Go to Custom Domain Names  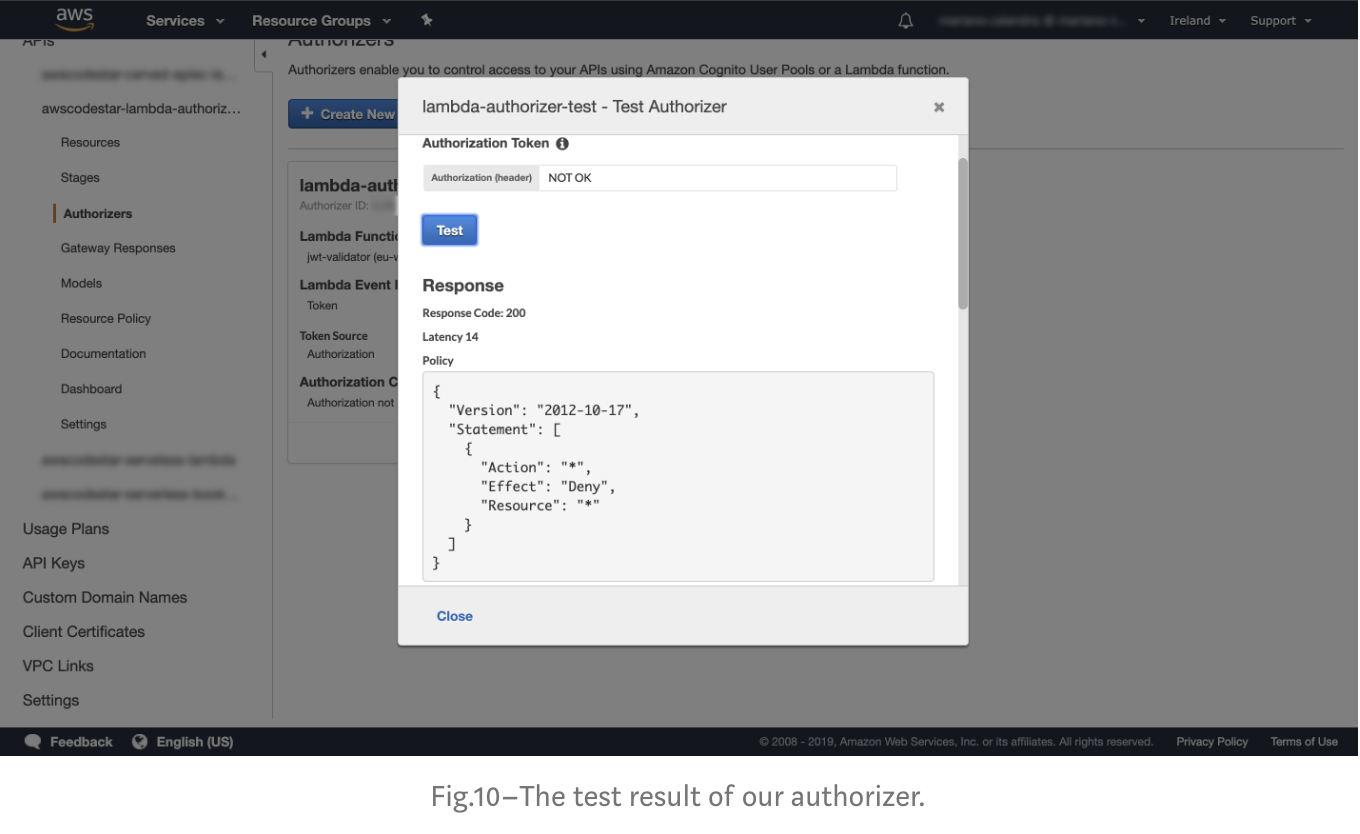105,597
